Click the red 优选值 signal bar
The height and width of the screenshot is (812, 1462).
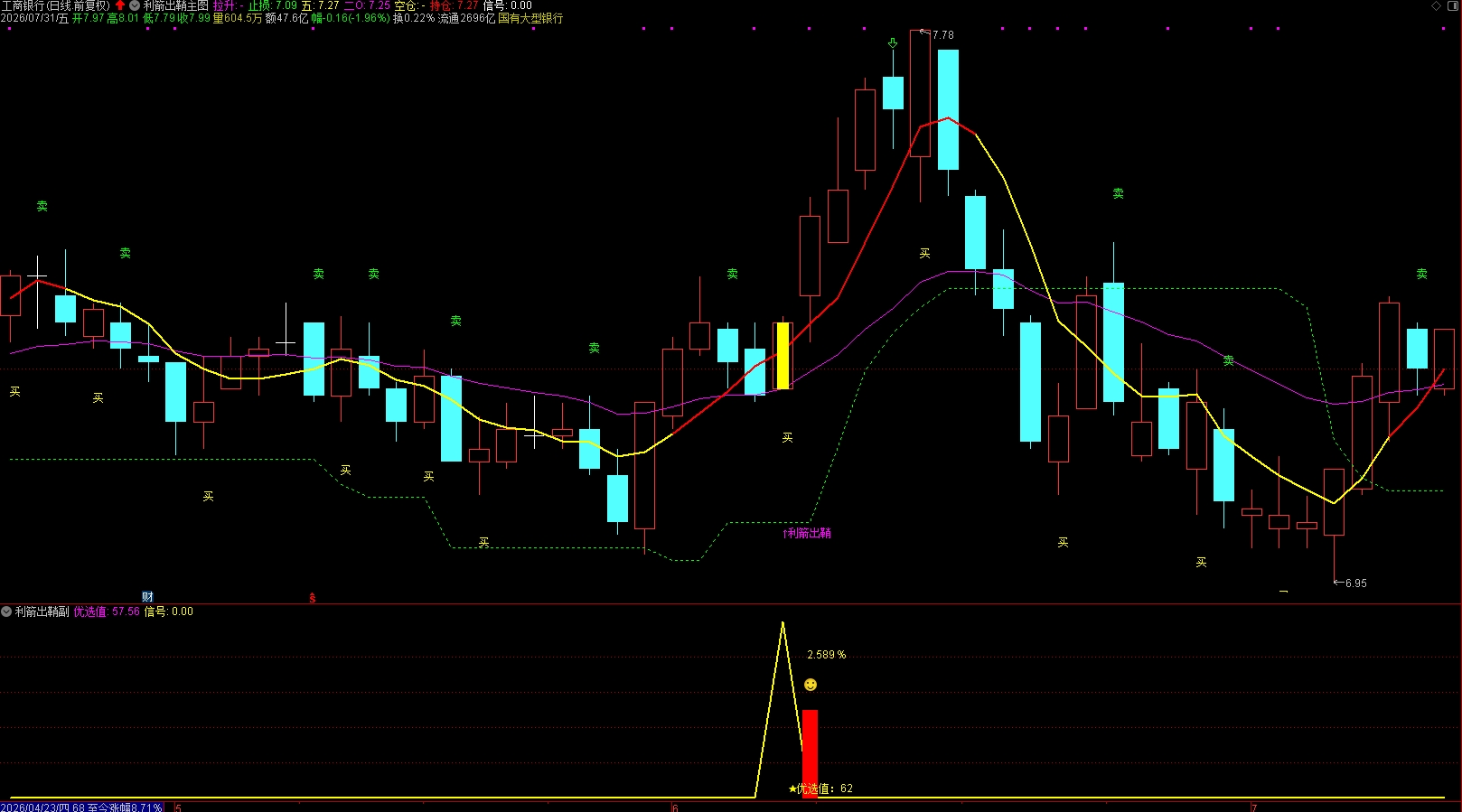810,753
